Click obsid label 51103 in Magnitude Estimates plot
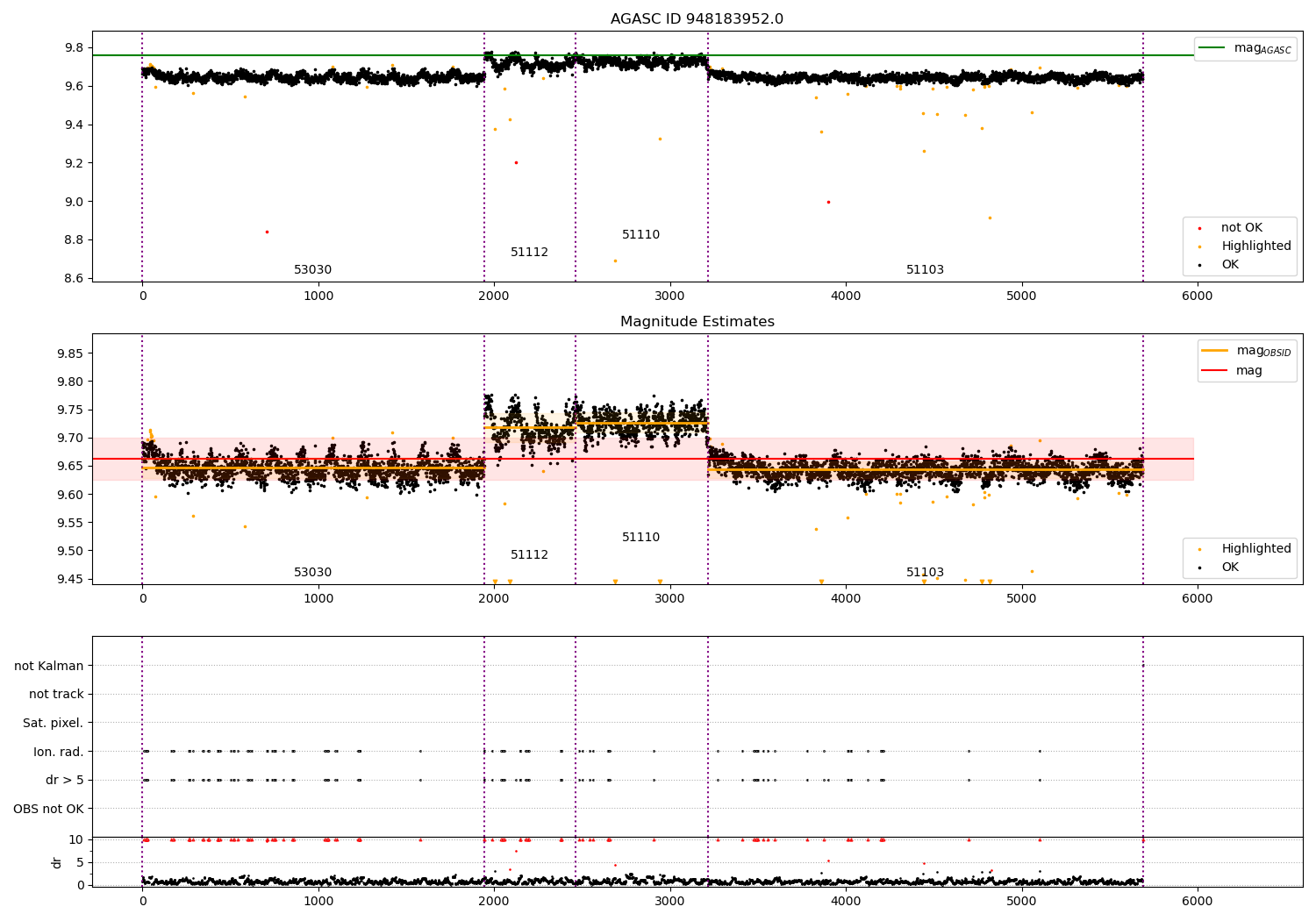Screen dimensions: 1316x921 (925, 573)
